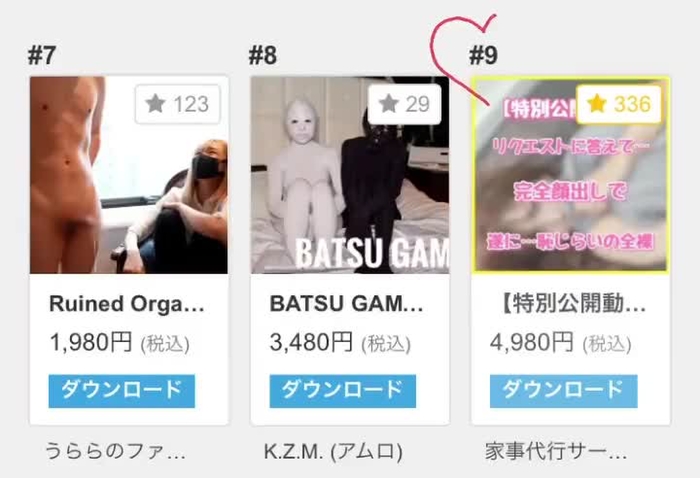Click the grey star icon beside 123
Viewport: 700px width, 478px height.
(155, 104)
